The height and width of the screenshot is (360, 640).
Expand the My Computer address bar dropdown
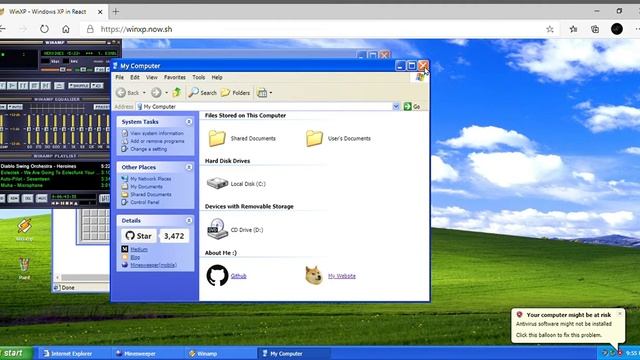click(396, 107)
